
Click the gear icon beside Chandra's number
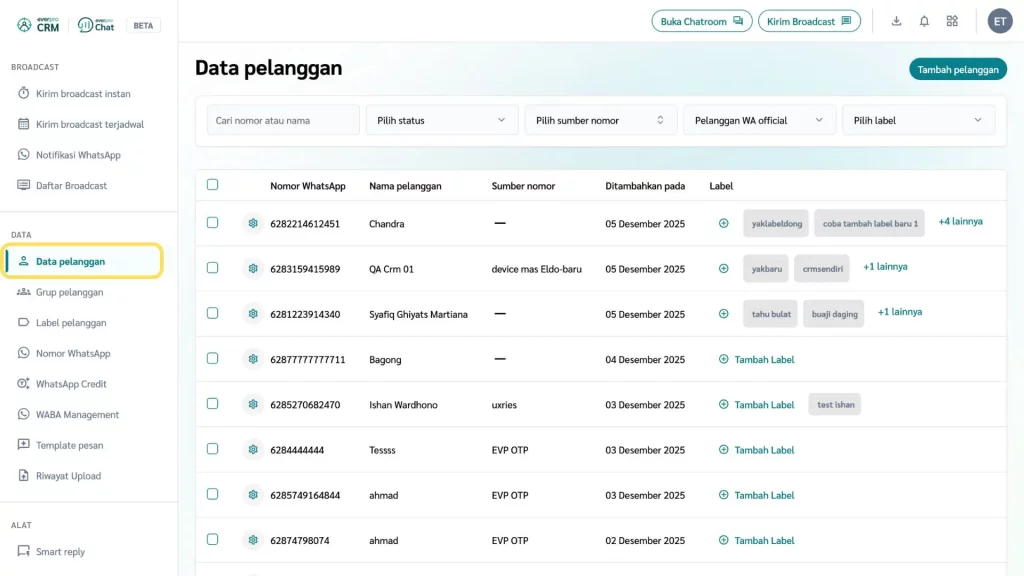(252, 223)
